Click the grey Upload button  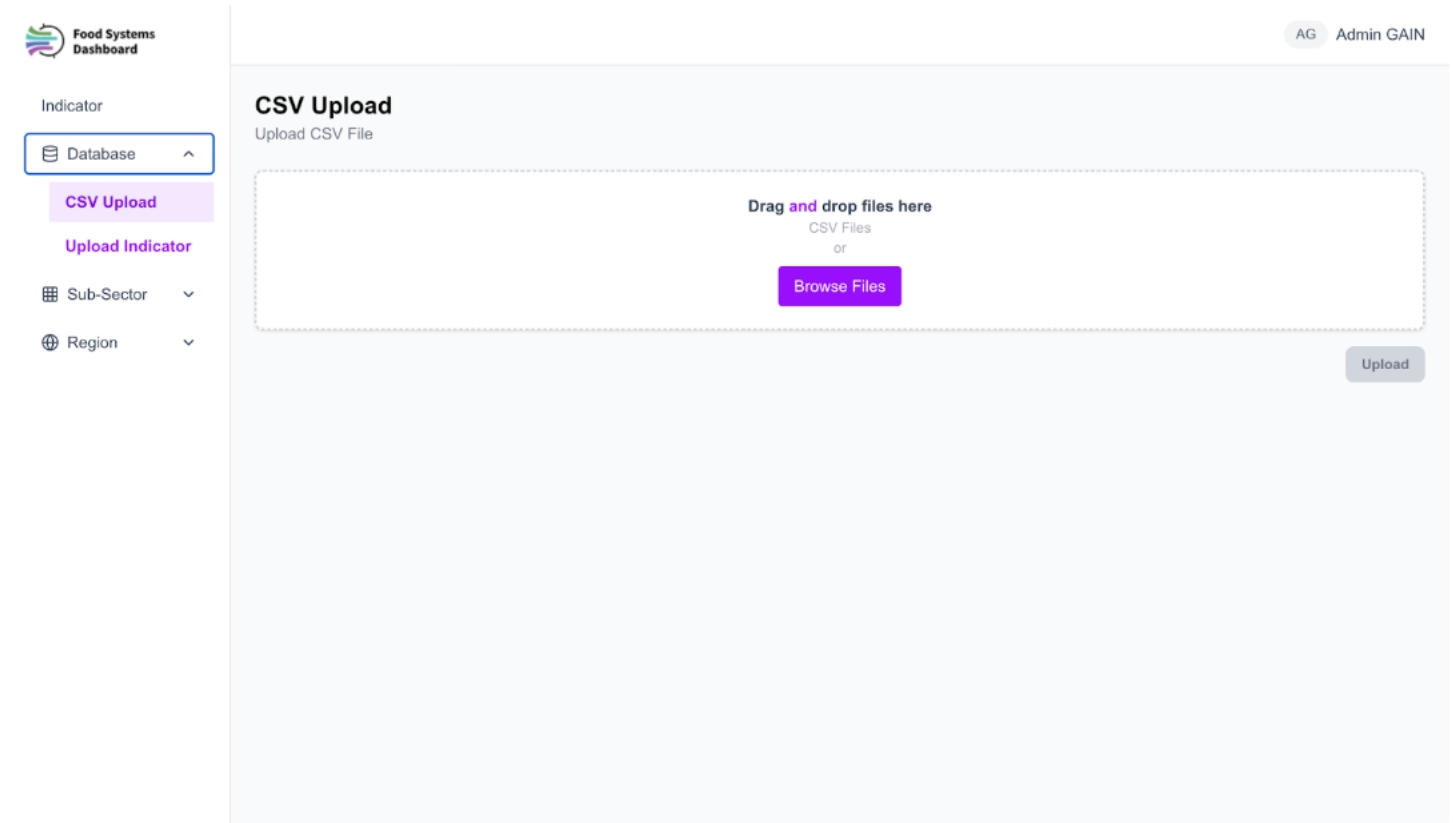[x=1384, y=364]
